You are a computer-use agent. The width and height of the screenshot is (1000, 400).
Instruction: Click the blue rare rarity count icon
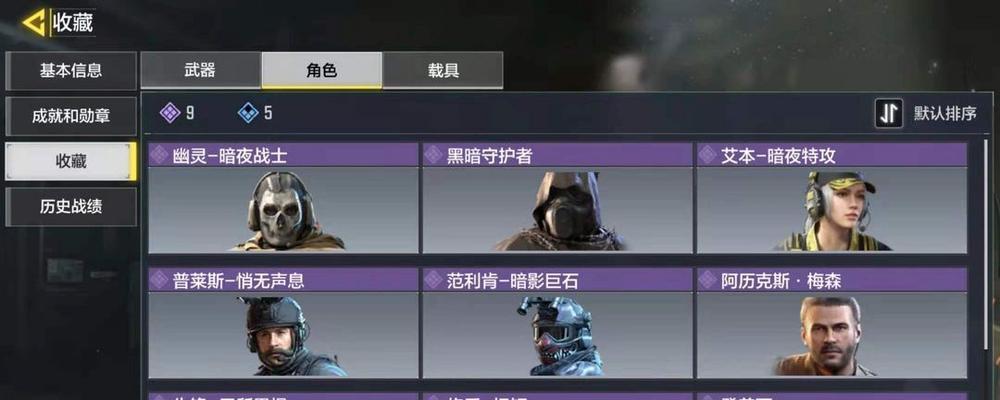pyautogui.click(x=247, y=114)
